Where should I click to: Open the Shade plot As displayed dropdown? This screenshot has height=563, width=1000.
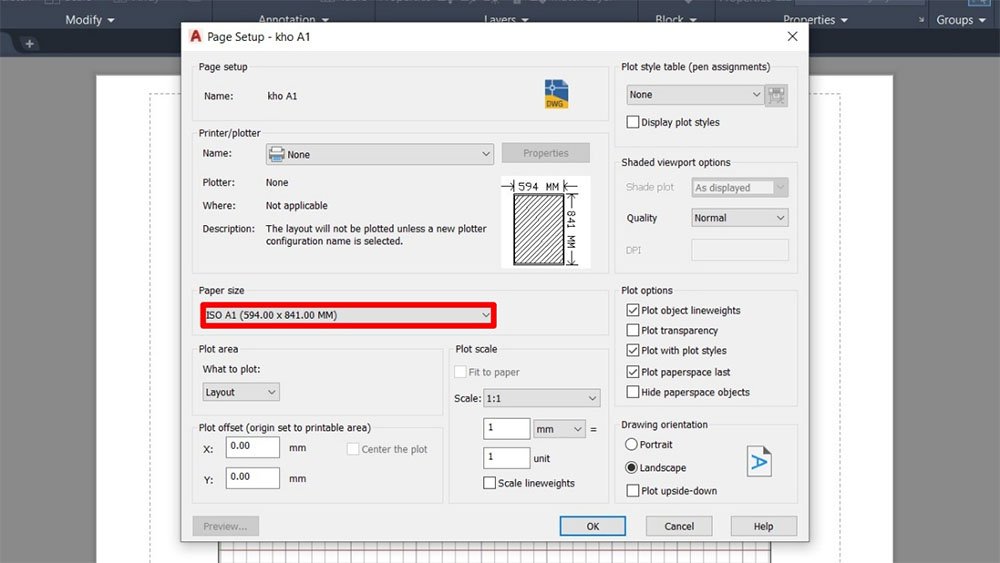740,187
